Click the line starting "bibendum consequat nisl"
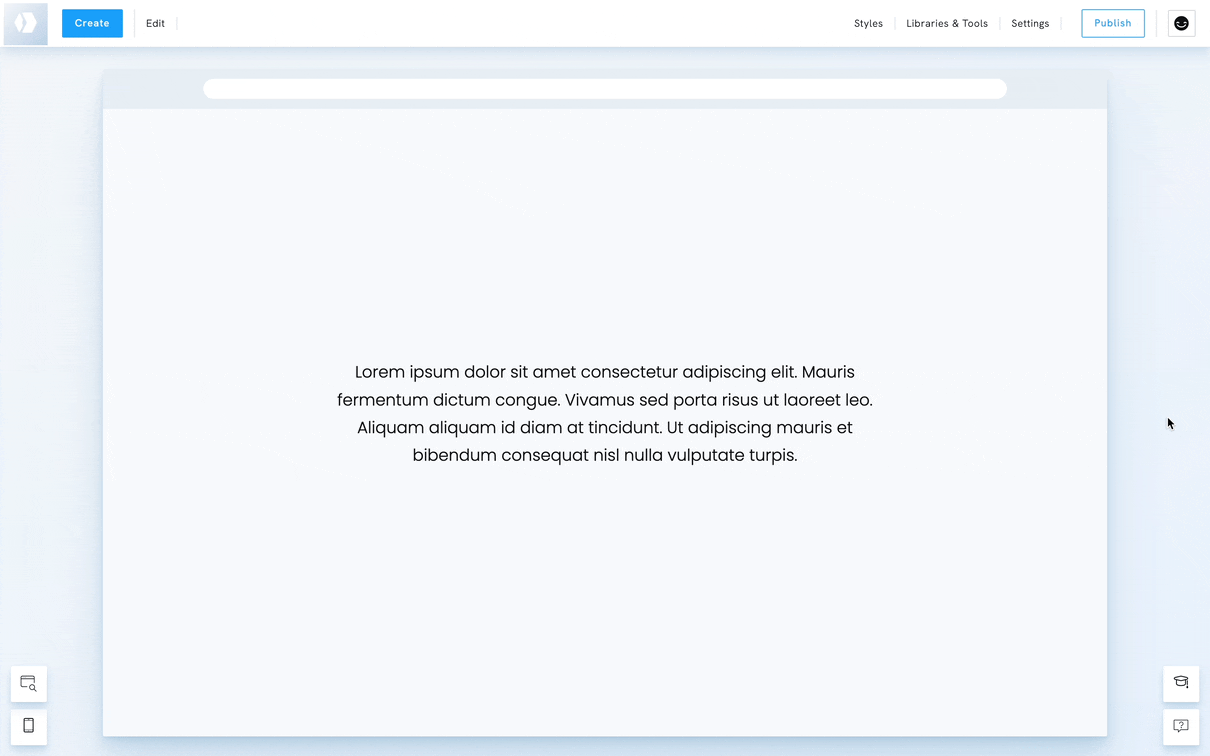The width and height of the screenshot is (1210, 756). (604, 455)
